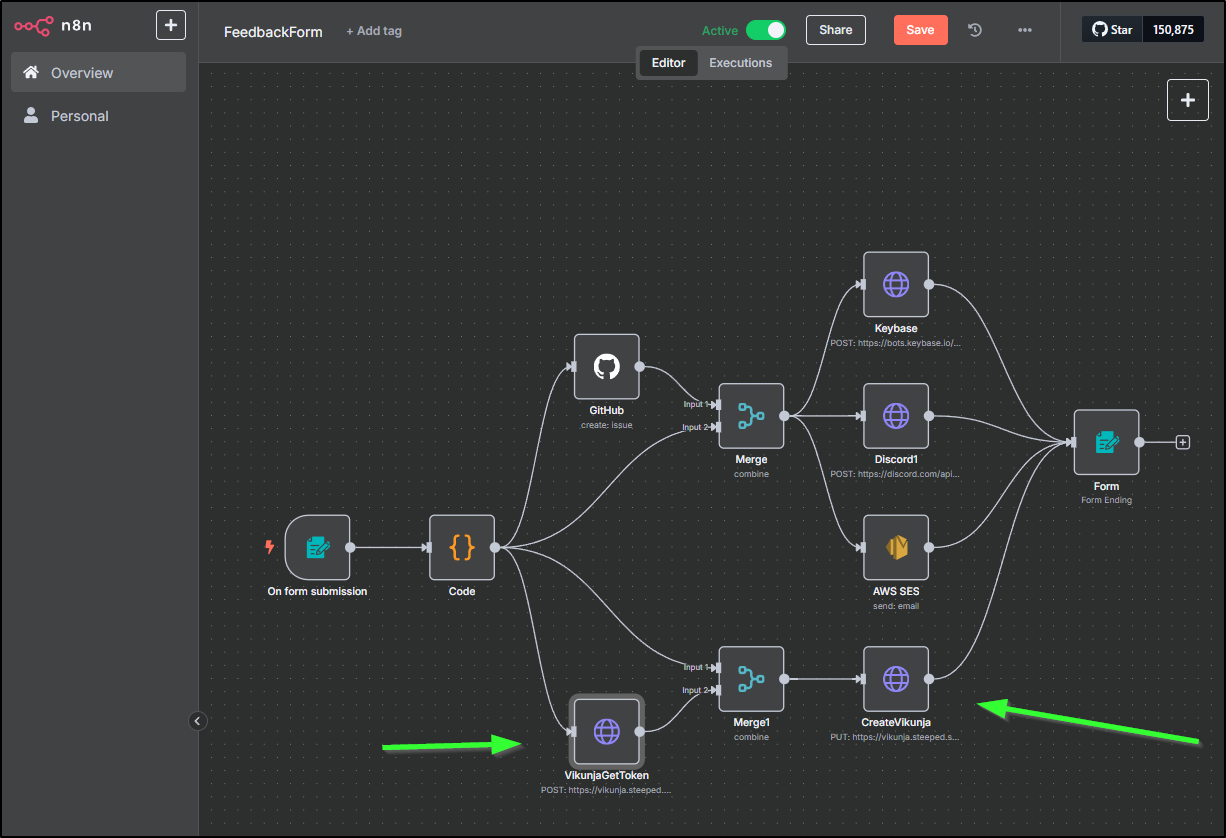Switch to the Executions tab
The height and width of the screenshot is (838, 1226).
740,63
